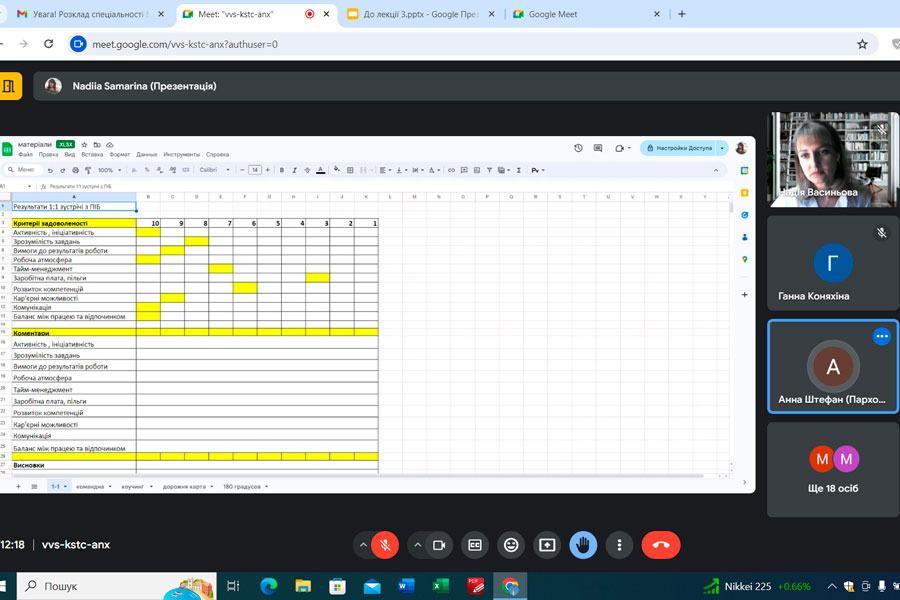This screenshot has height=600, width=900.
Task: Open the Инструменты menu in Sheets
Action: click(x=181, y=154)
